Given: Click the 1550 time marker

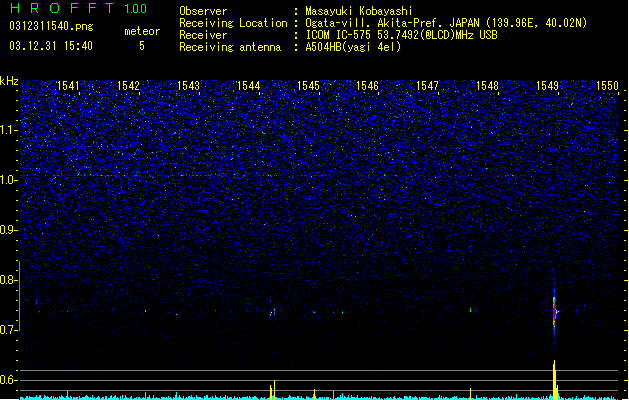Looking at the screenshot, I should pos(607,86).
